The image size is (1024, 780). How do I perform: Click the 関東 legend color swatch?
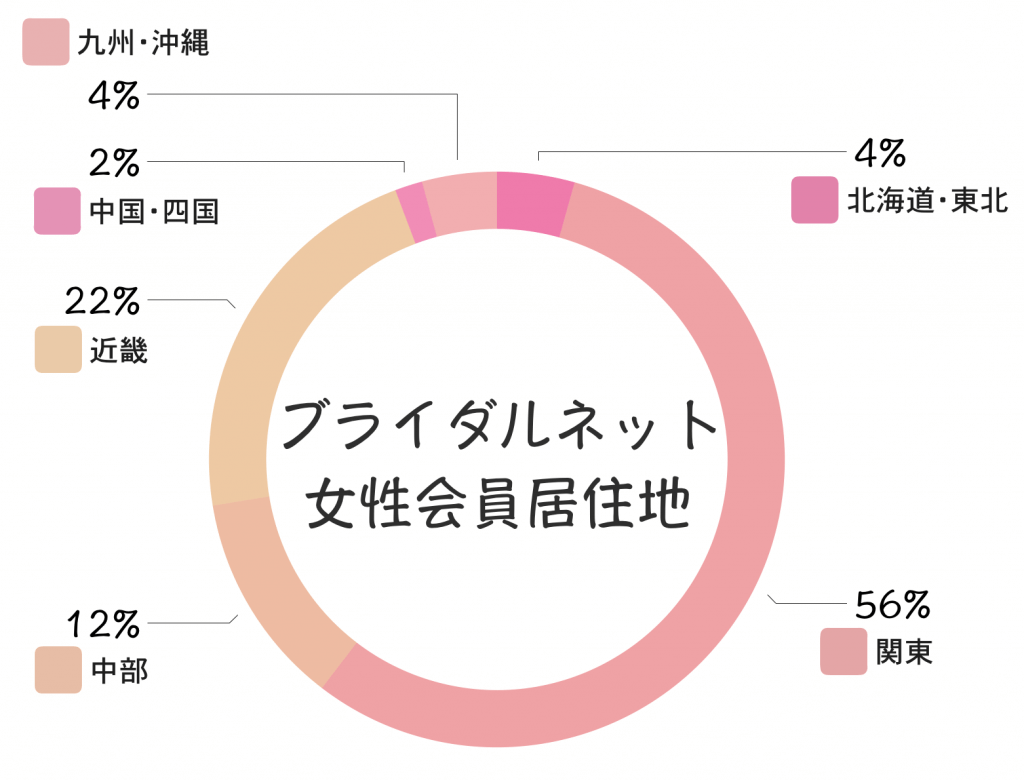[843, 652]
